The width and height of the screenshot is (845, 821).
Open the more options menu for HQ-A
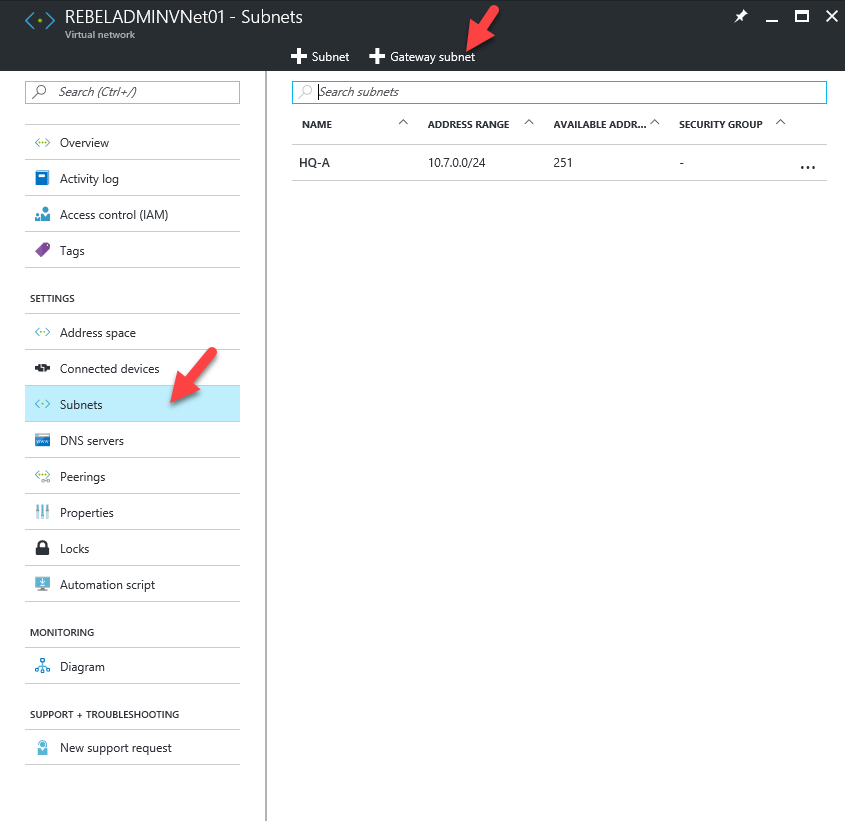pyautogui.click(x=807, y=167)
